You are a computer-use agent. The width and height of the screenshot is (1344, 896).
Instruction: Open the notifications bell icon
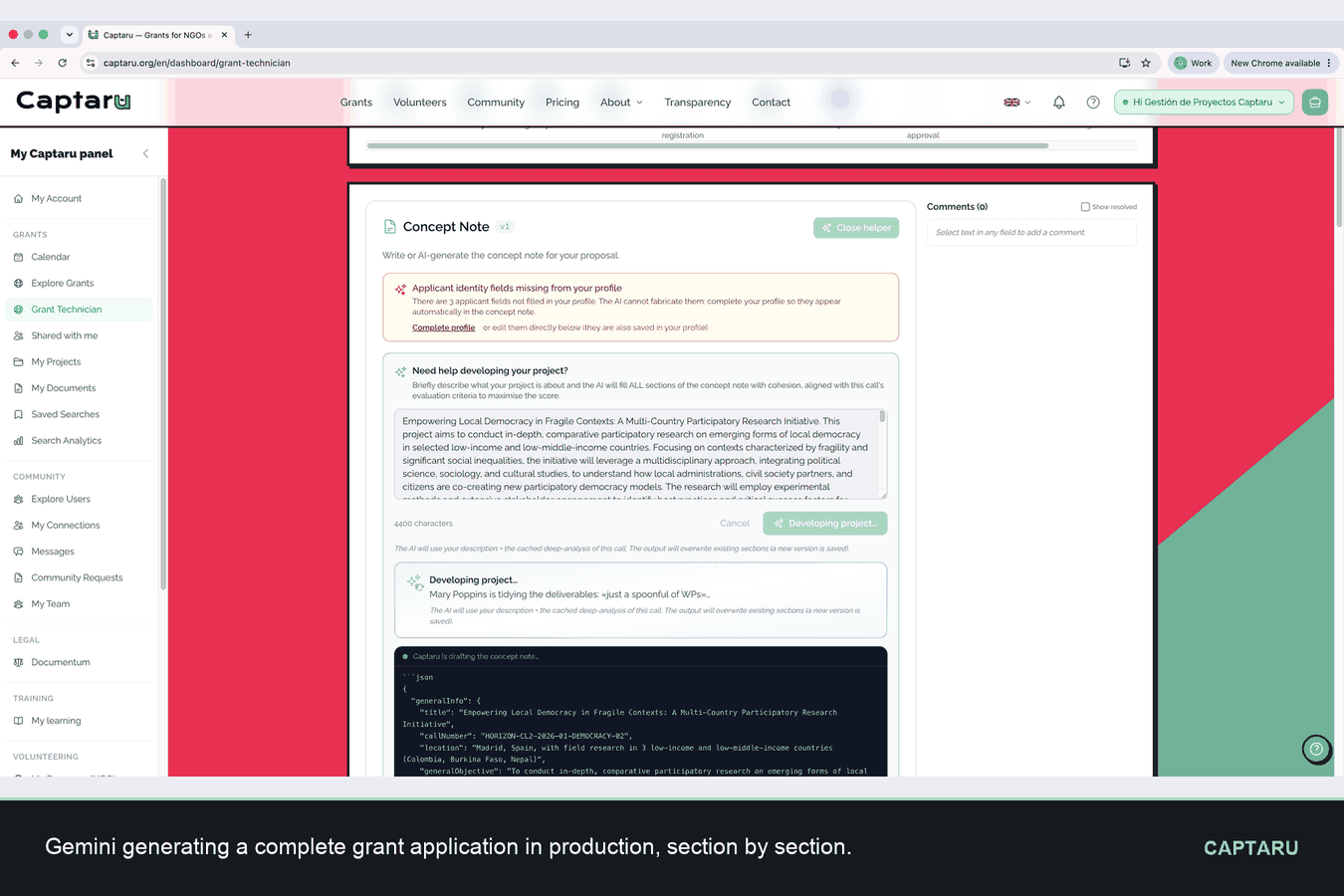(x=1059, y=103)
